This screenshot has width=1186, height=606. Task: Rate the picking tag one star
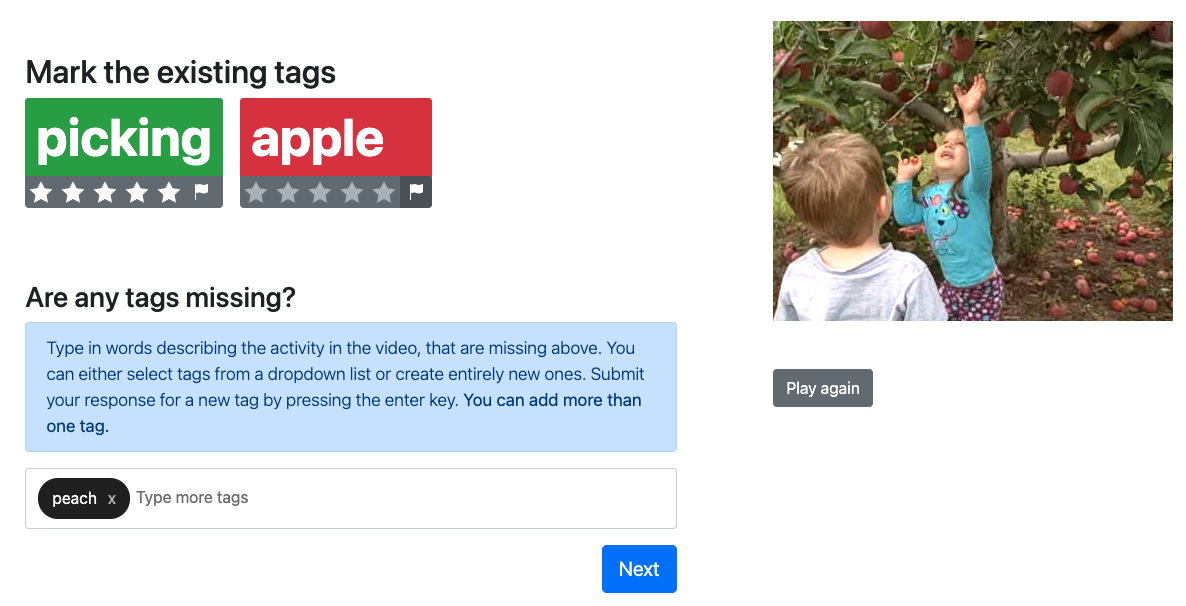coord(42,192)
